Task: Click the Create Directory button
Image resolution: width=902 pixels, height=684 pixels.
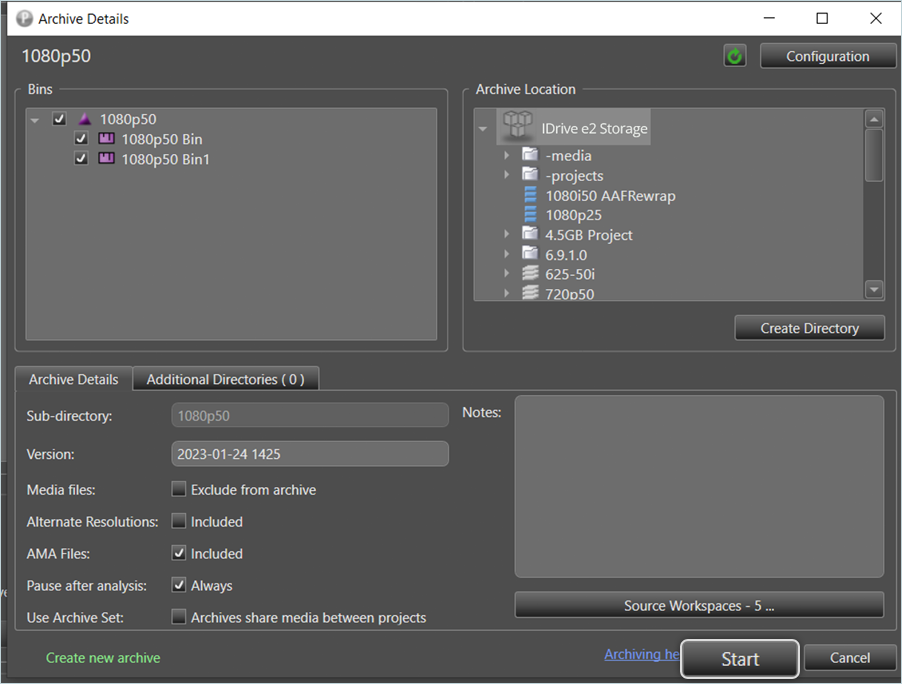Action: coord(809,328)
